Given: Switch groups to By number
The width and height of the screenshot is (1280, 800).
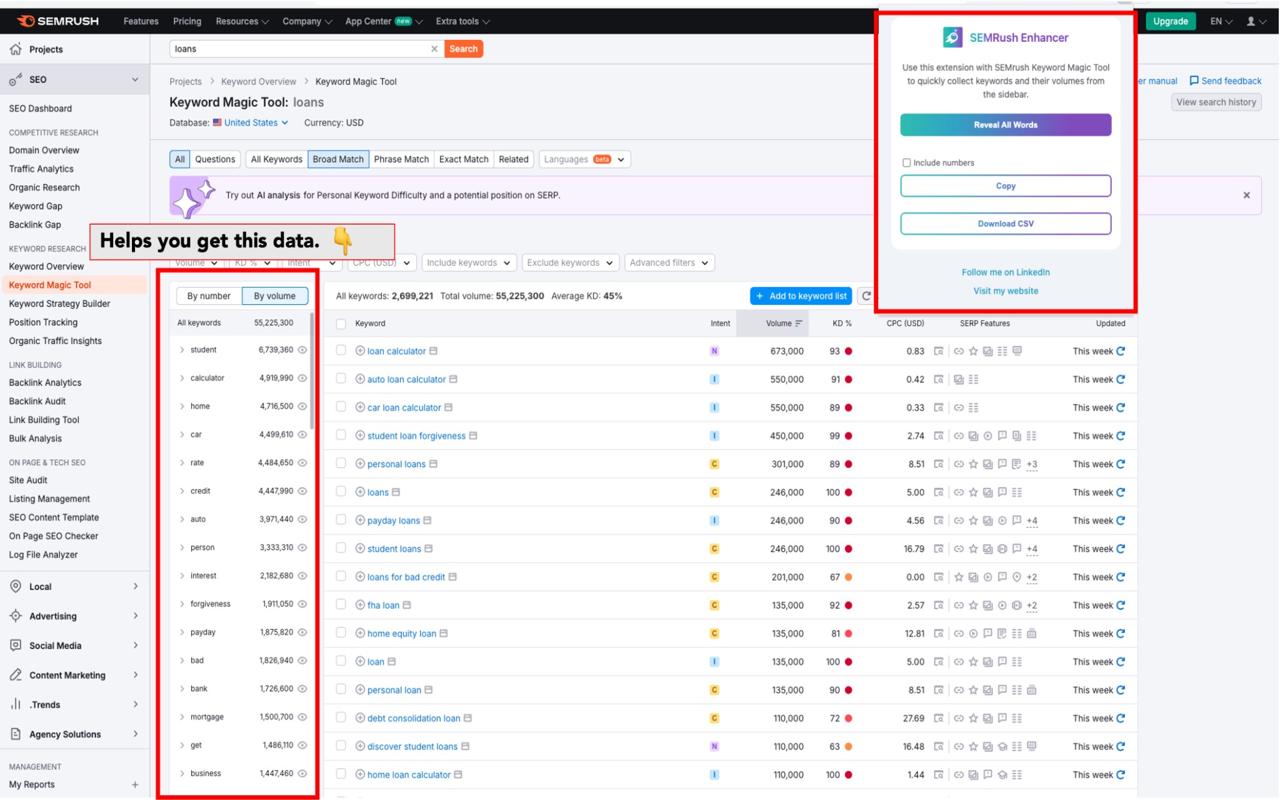Looking at the screenshot, I should pos(209,296).
